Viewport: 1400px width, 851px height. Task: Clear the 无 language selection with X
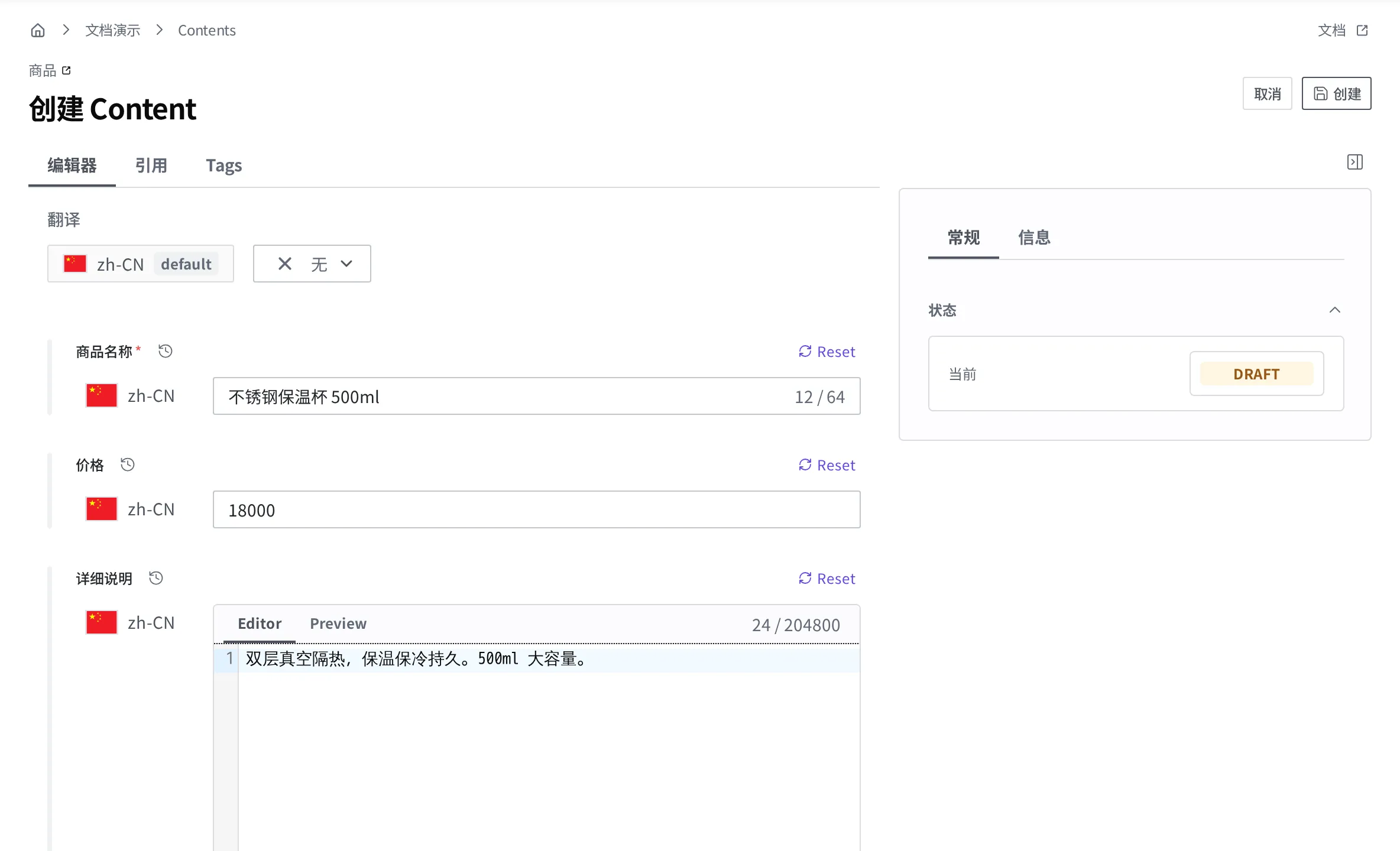tap(285, 264)
